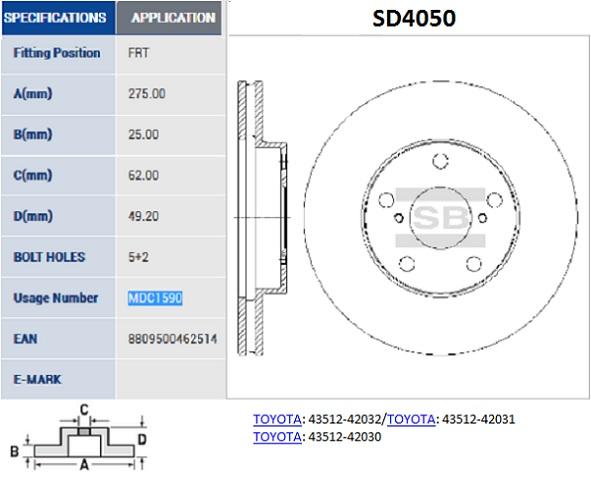Viewport: 591px width, 481px height.
Task: Click the brake disc front view drawing
Action: [441, 218]
